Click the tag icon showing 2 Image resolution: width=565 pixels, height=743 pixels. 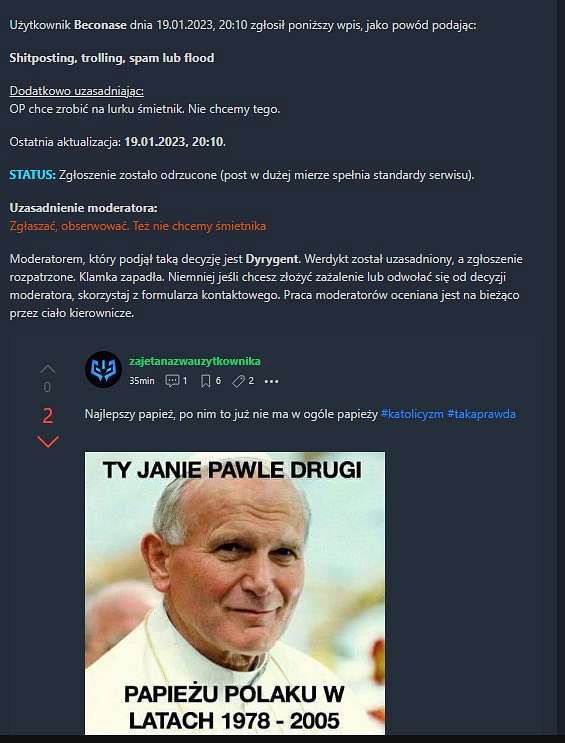pyautogui.click(x=238, y=381)
